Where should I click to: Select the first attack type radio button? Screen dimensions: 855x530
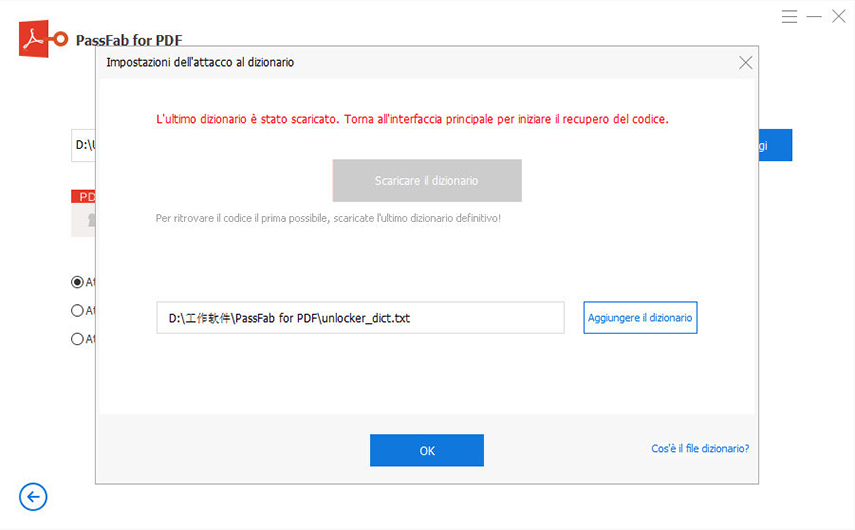[x=78, y=283]
